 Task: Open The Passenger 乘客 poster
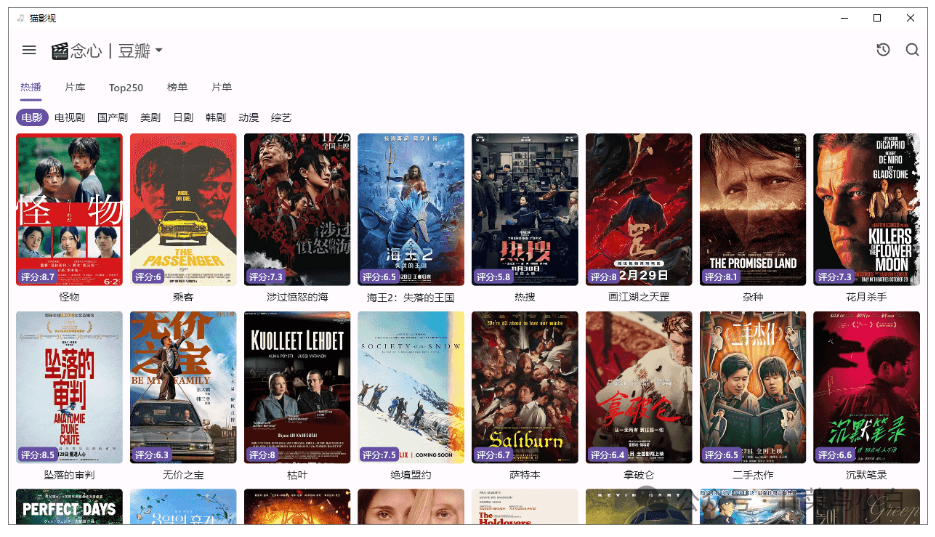183,209
